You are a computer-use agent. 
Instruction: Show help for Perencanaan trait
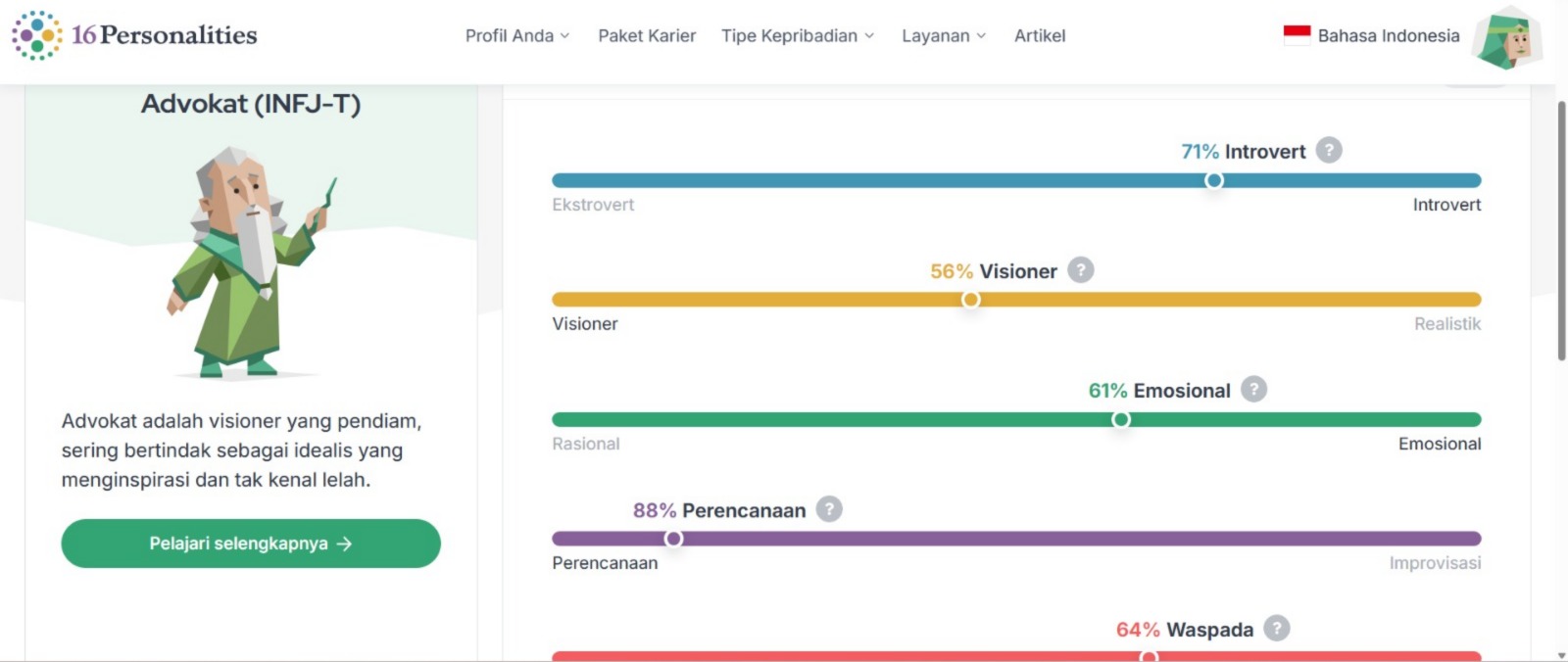pyautogui.click(x=829, y=509)
